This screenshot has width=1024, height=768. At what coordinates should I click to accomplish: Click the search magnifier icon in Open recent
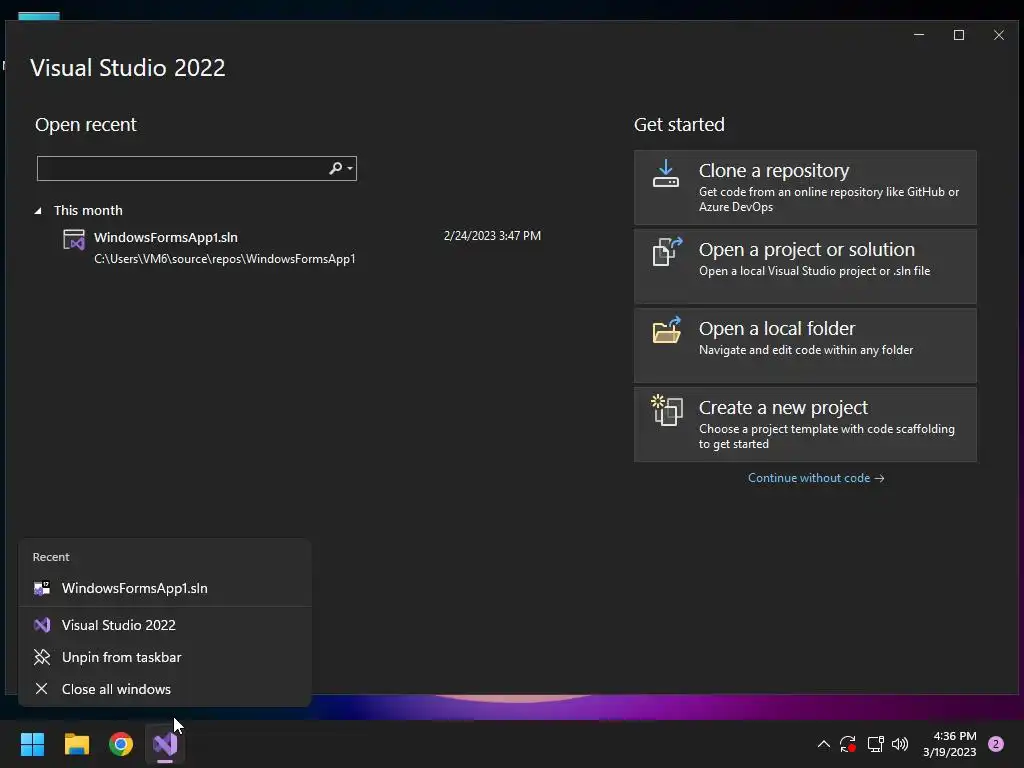point(335,168)
